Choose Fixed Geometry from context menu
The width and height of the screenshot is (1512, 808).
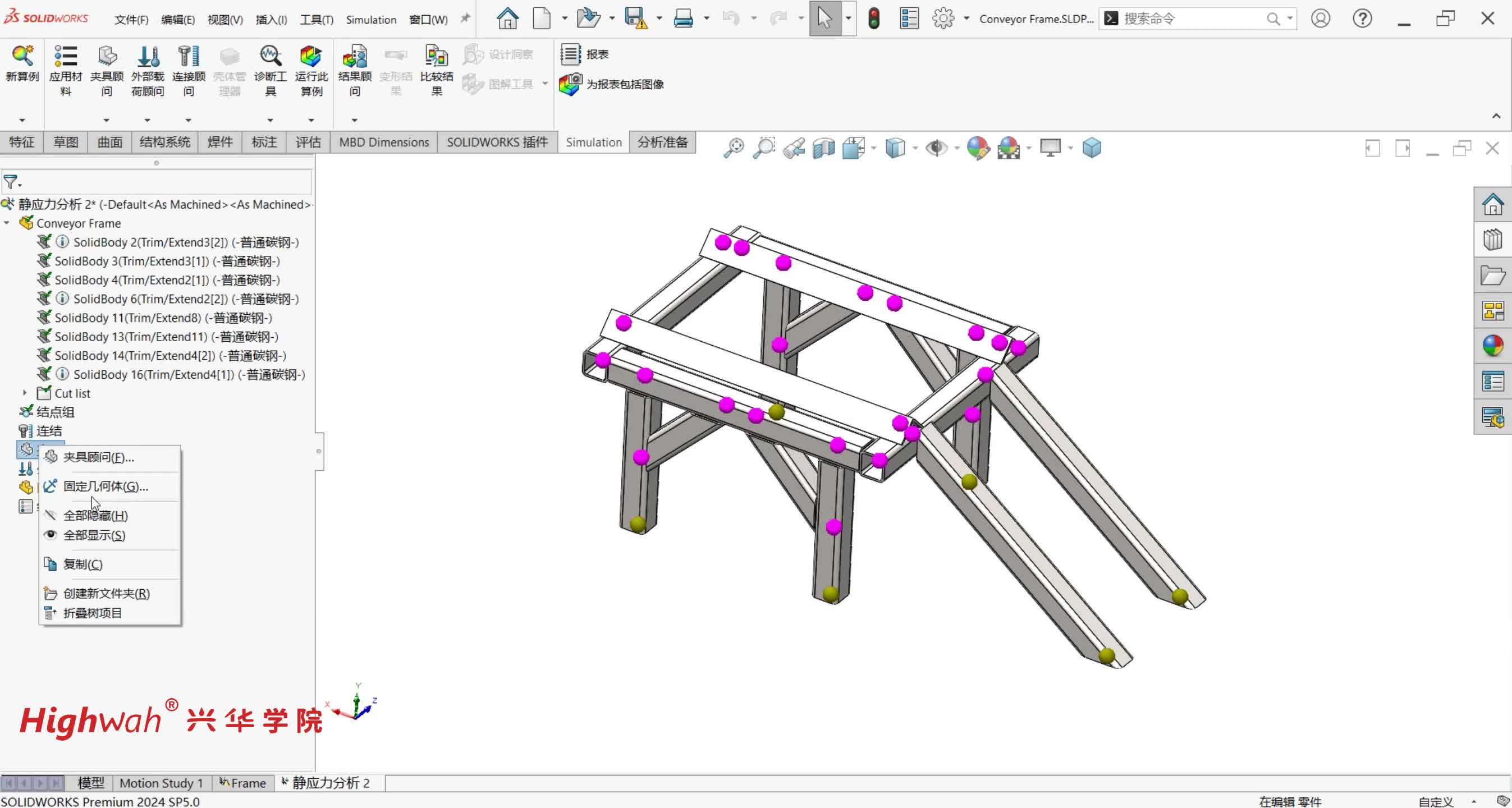tap(105, 486)
